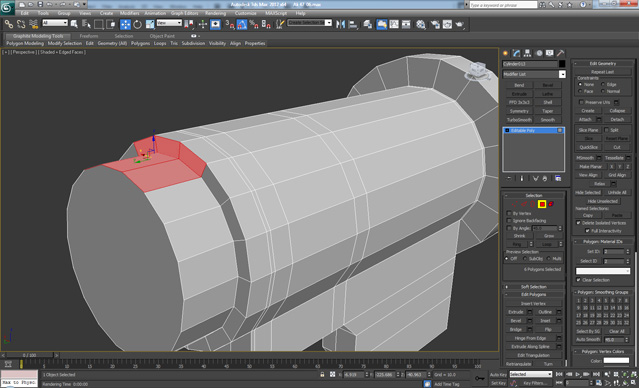
Task: Switch to the Freeform ribbon tab
Action: click(89, 36)
